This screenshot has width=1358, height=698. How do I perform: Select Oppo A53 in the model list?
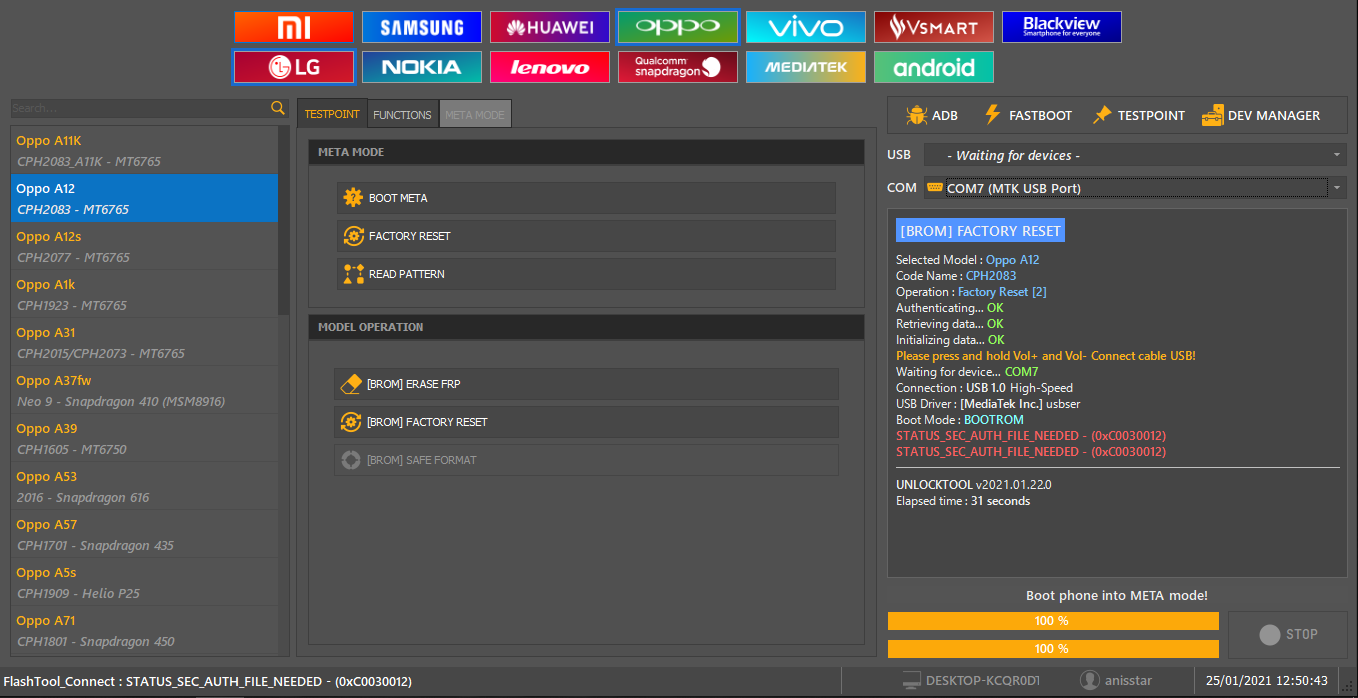(x=144, y=486)
